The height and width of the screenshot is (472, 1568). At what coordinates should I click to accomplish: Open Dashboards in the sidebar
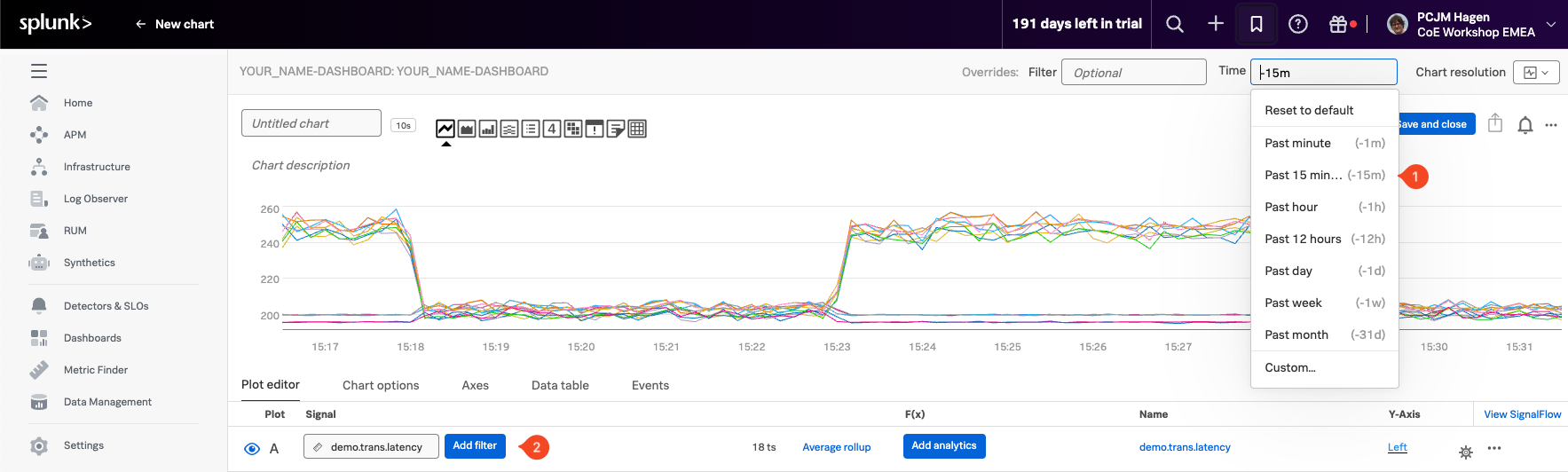[x=92, y=338]
